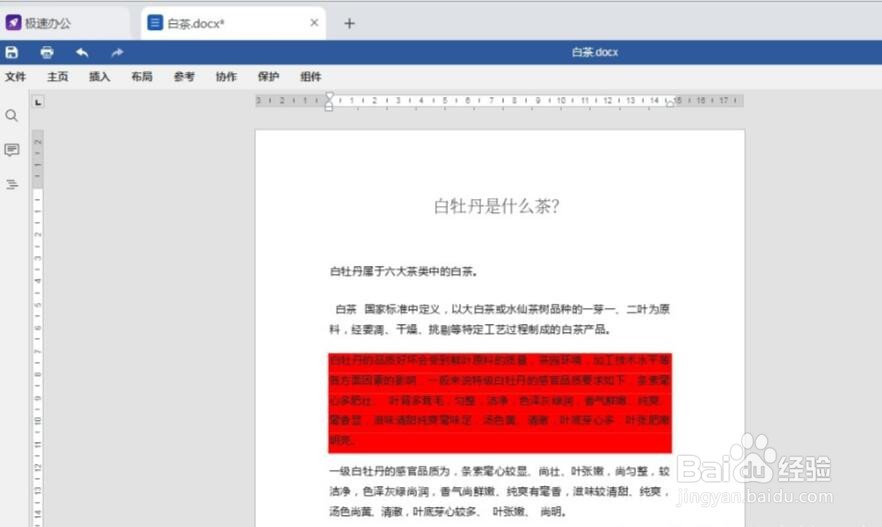Click the vertical ruler at mark 8
This screenshot has height=527, width=882.
(x=37, y=374)
